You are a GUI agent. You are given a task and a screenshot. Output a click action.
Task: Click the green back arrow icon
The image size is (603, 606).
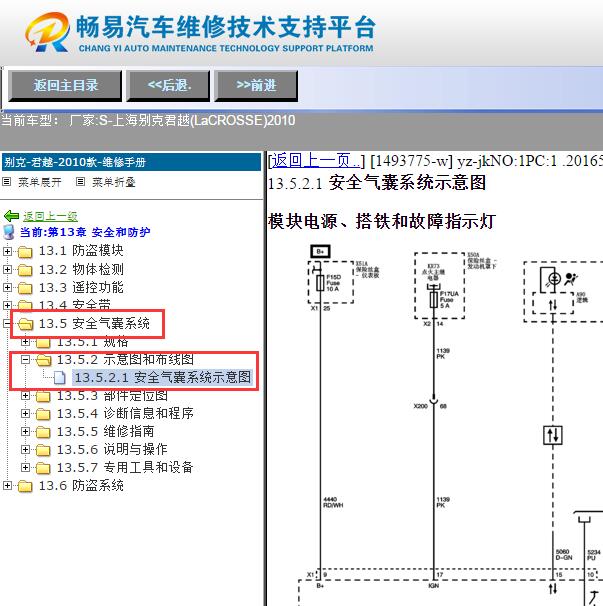(x=12, y=216)
